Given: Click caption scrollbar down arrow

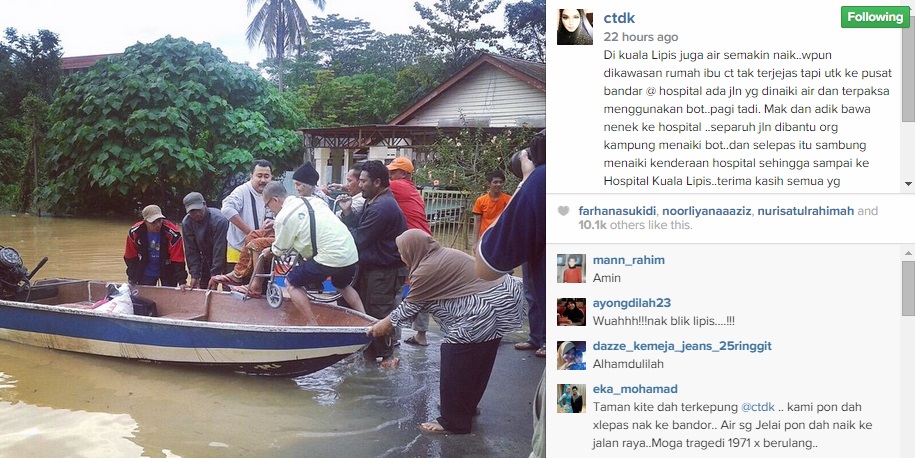Looking at the screenshot, I should 908,183.
